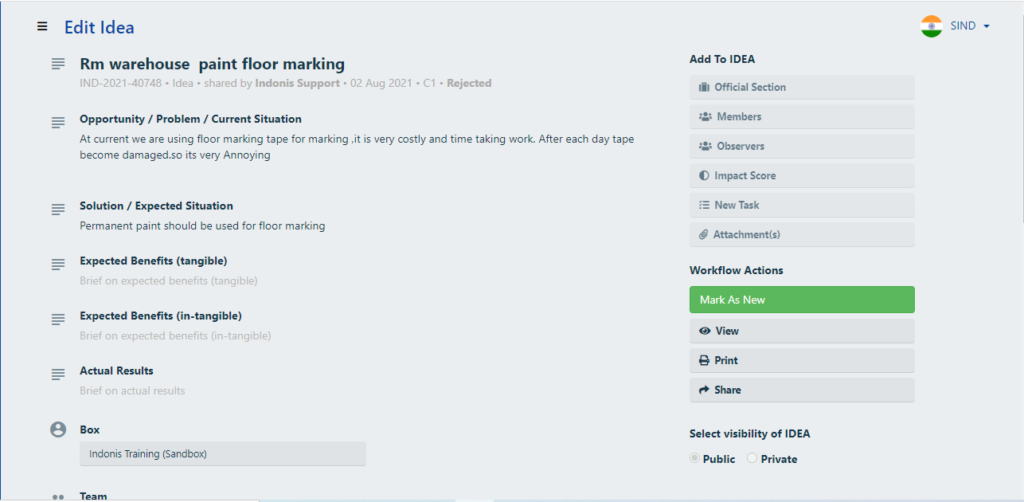Click View button with eye icon
Viewport: 1024px width, 502px height.
click(x=802, y=331)
